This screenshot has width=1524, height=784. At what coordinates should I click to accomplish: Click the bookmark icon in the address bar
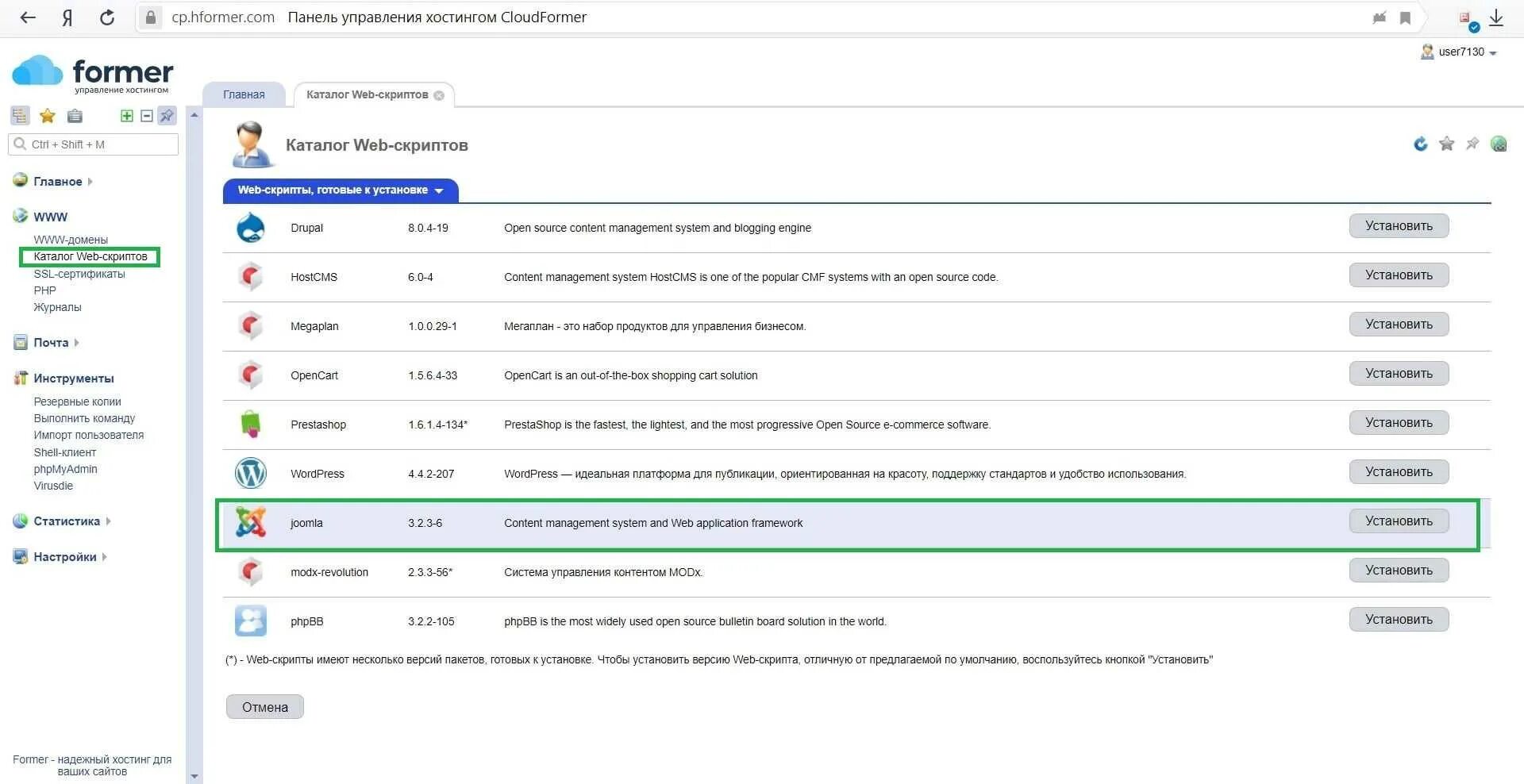coord(1405,18)
